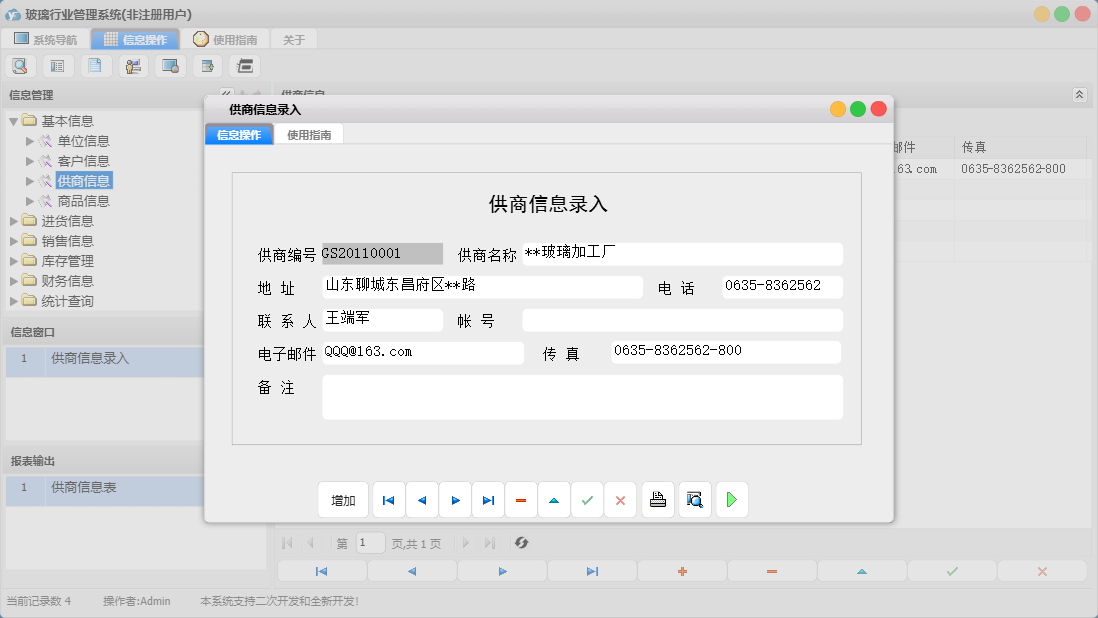Viewport: 1098px width, 618px height.
Task: Print the supplier record using the printer icon
Action: coord(657,499)
